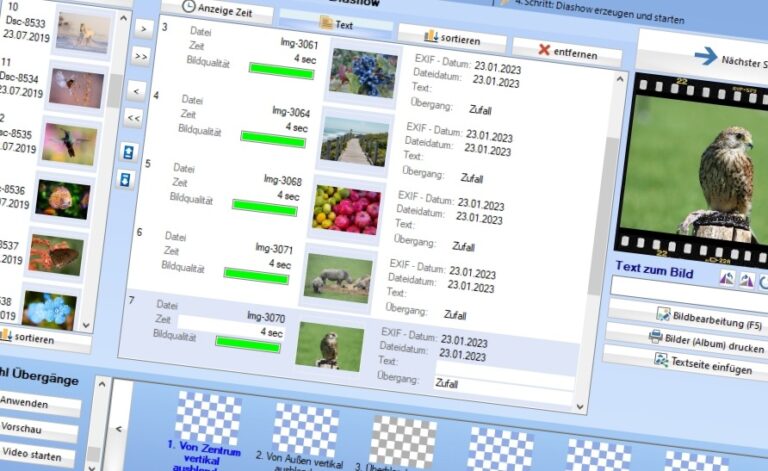
Task: Select the hummingbird thumbnail Dsc-8535
Action: 70,144
